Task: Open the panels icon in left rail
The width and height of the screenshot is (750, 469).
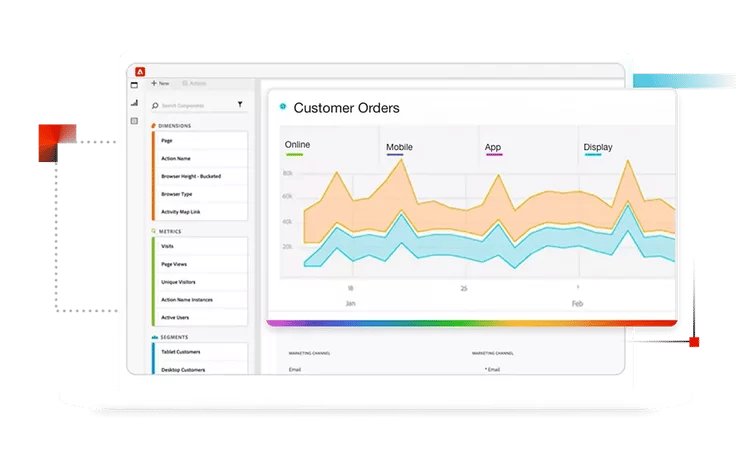Action: tap(134, 85)
